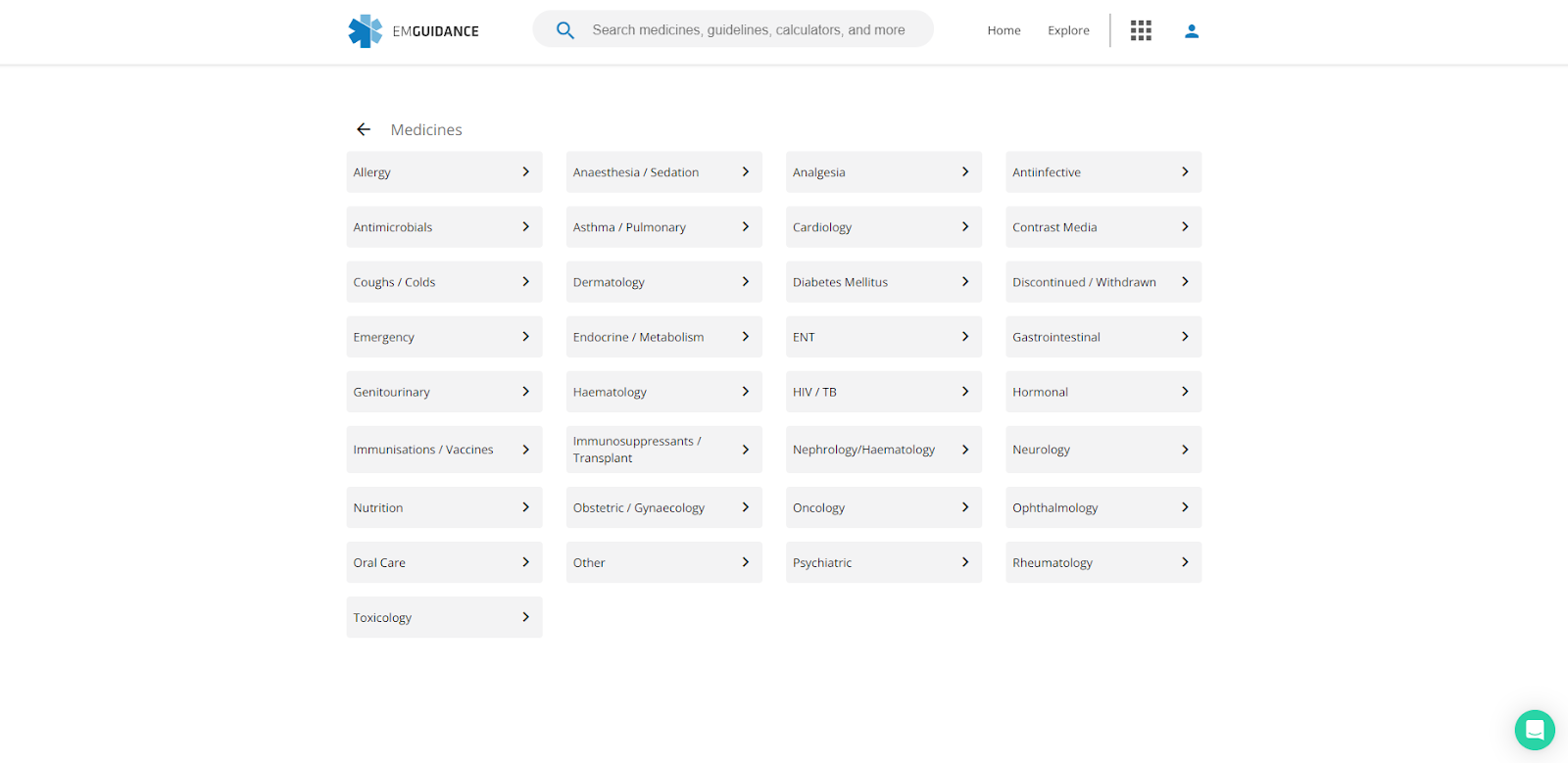The height and width of the screenshot is (763, 1568).
Task: Open the ENT category
Action: (x=884, y=337)
